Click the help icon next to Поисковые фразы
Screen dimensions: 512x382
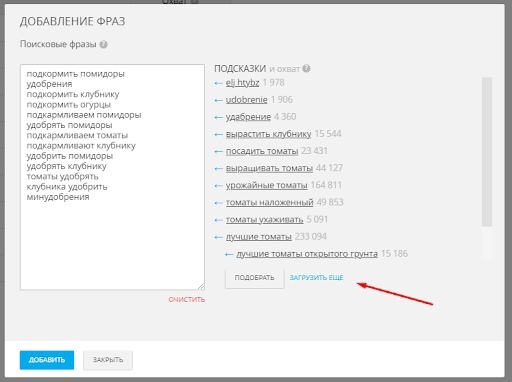click(104, 44)
